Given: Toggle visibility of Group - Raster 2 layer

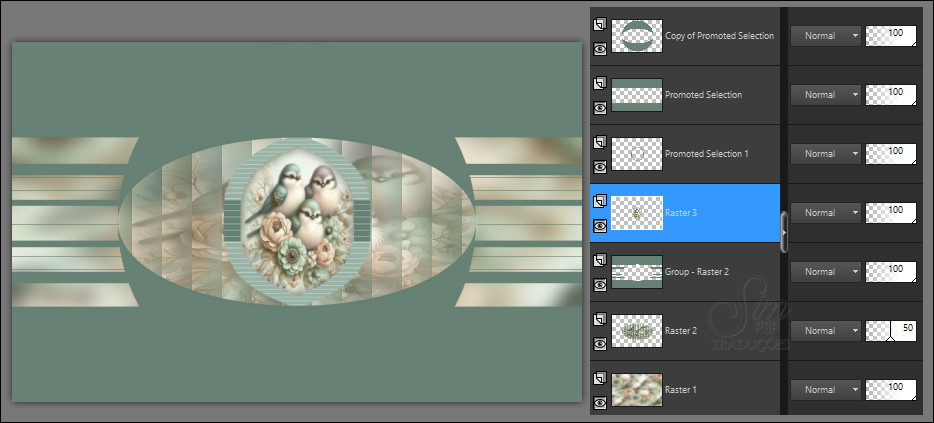Looking at the screenshot, I should click(x=600, y=285).
